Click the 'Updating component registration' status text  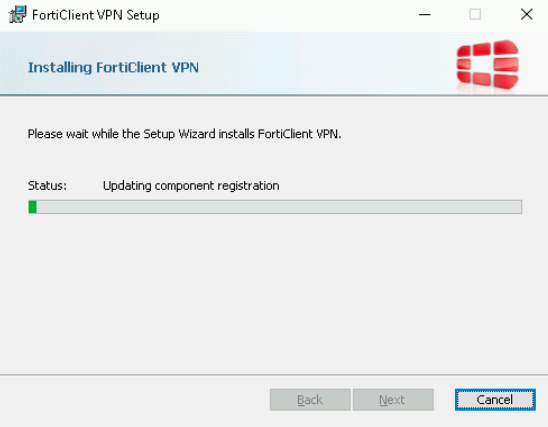click(x=191, y=186)
